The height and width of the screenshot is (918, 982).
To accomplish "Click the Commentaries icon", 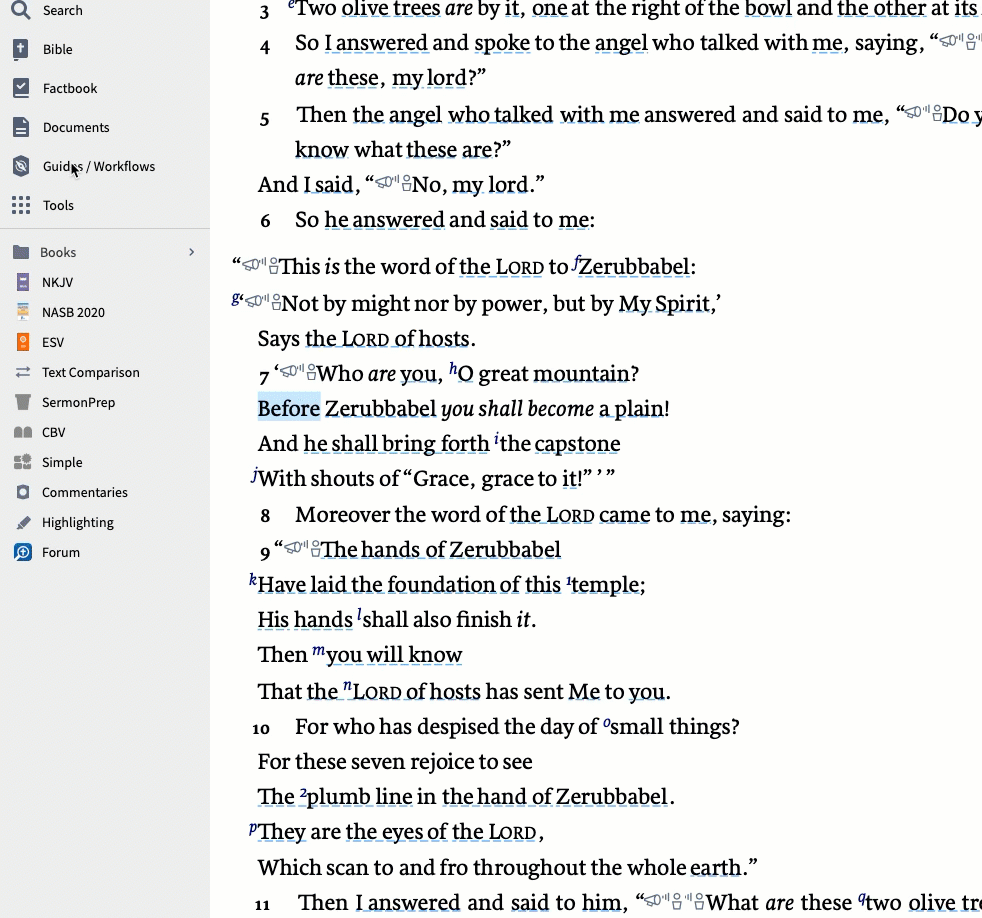I will (x=23, y=492).
